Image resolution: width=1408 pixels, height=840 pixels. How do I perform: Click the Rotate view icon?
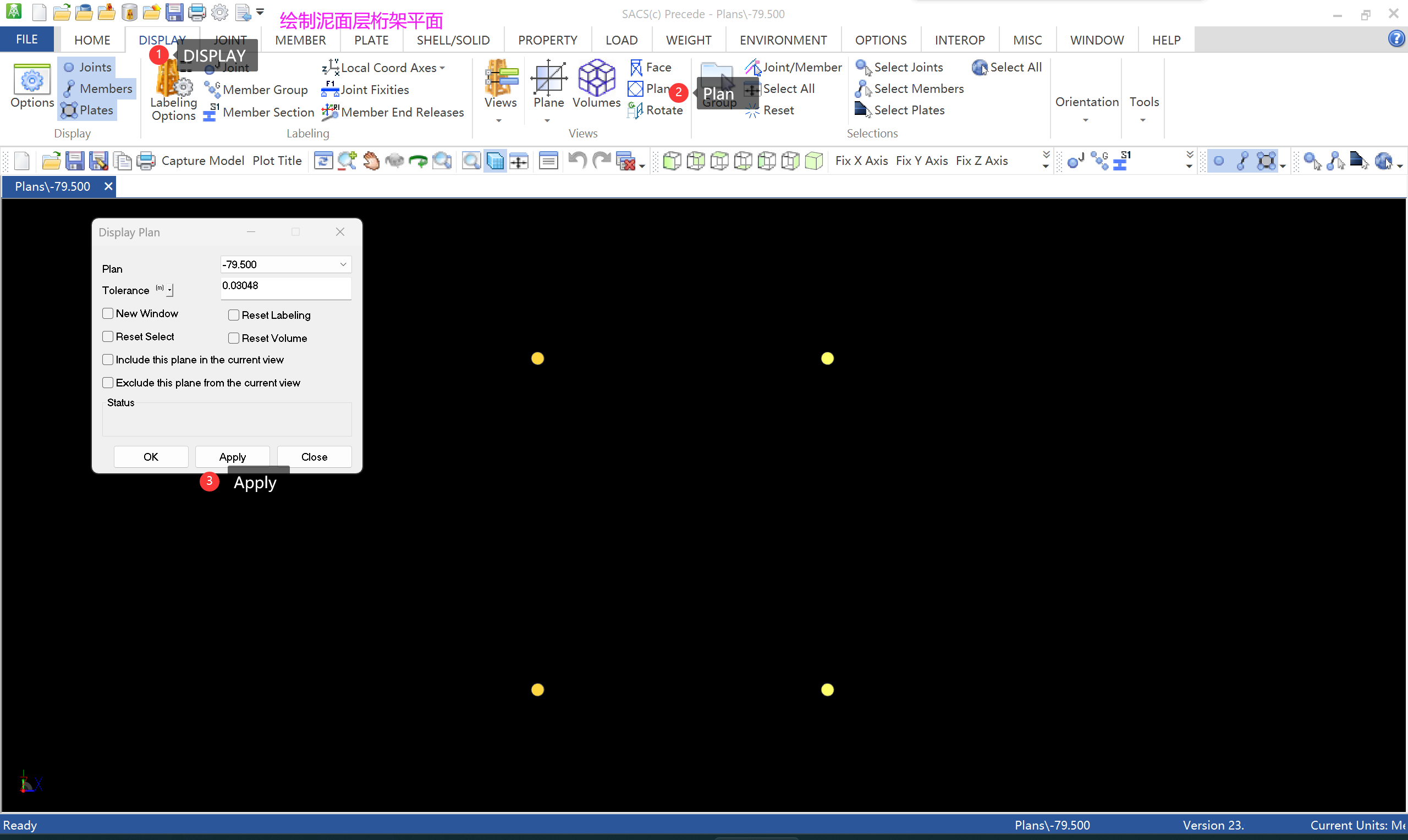tap(635, 110)
